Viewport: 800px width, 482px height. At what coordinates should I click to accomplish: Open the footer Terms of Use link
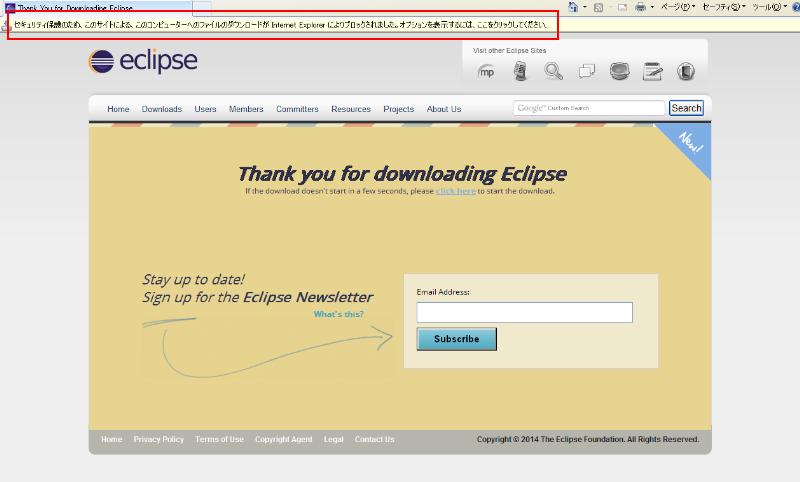[219, 439]
